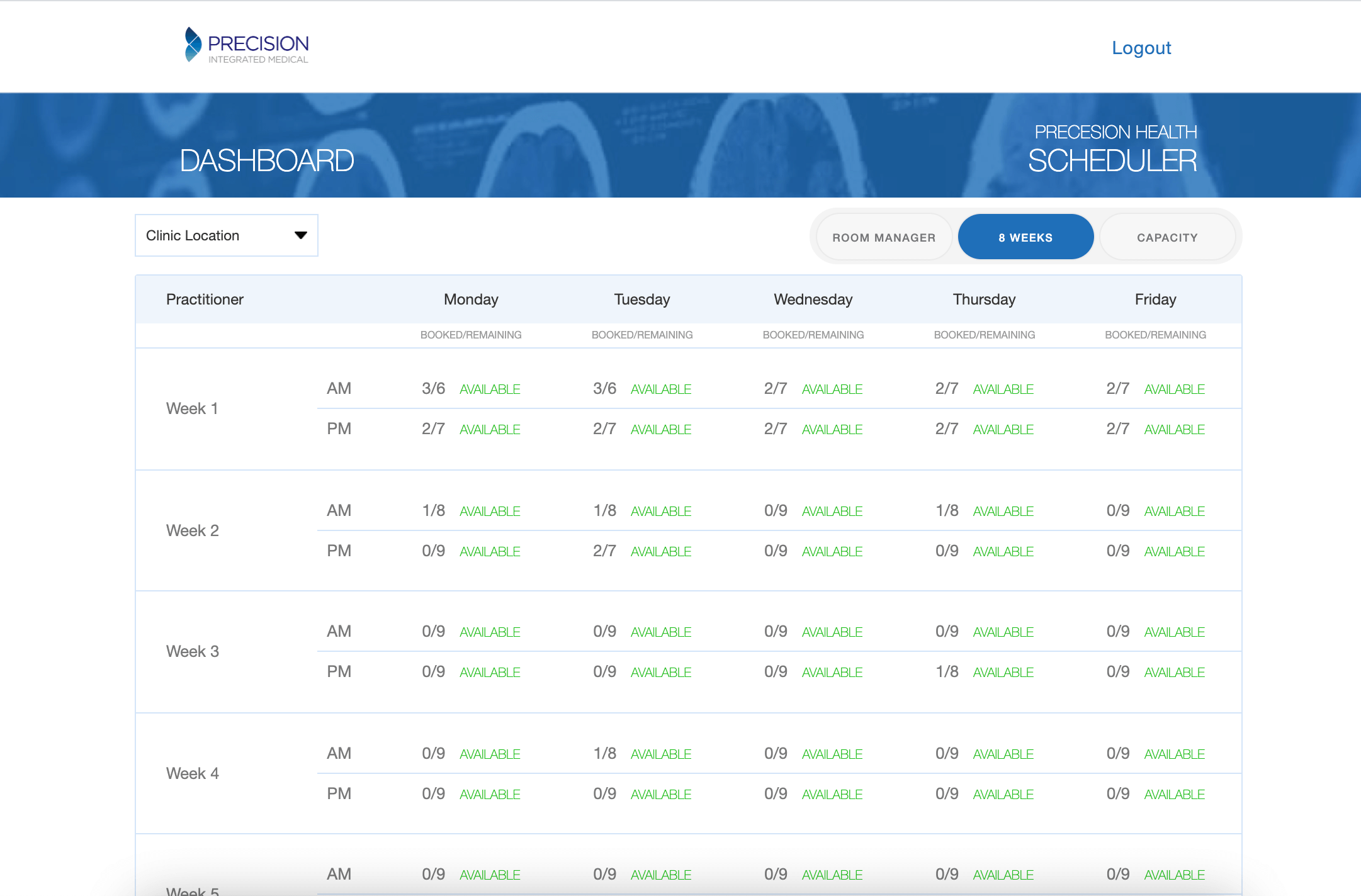Select the Week 2 row label
The width and height of the screenshot is (1361, 896).
click(x=193, y=530)
